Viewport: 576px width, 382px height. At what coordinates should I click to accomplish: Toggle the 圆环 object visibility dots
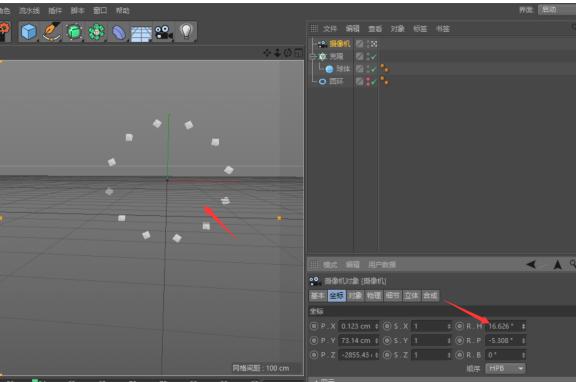tap(368, 81)
